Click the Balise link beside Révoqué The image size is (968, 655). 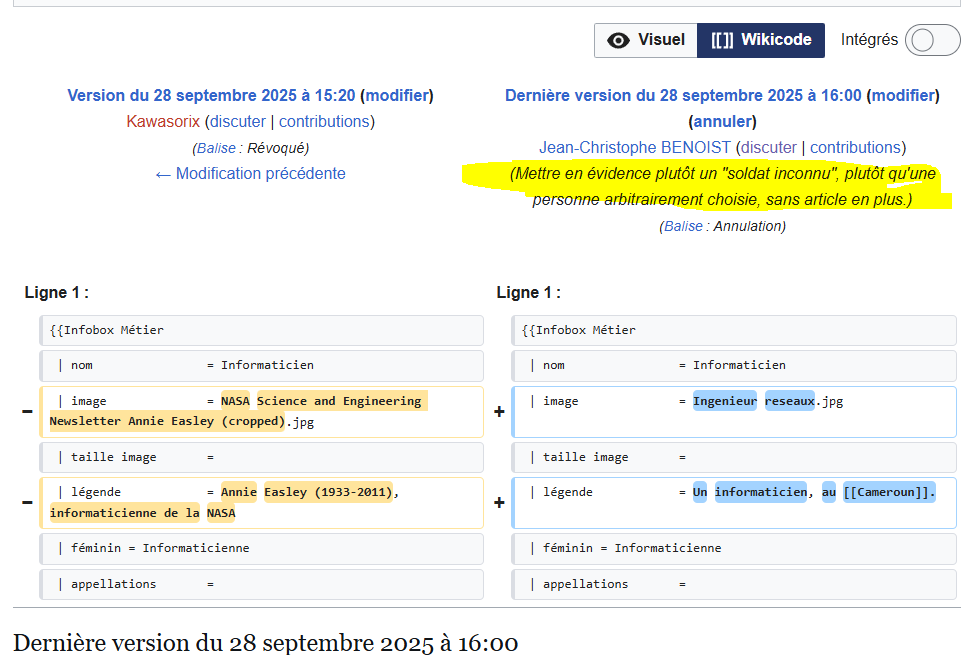(216, 148)
